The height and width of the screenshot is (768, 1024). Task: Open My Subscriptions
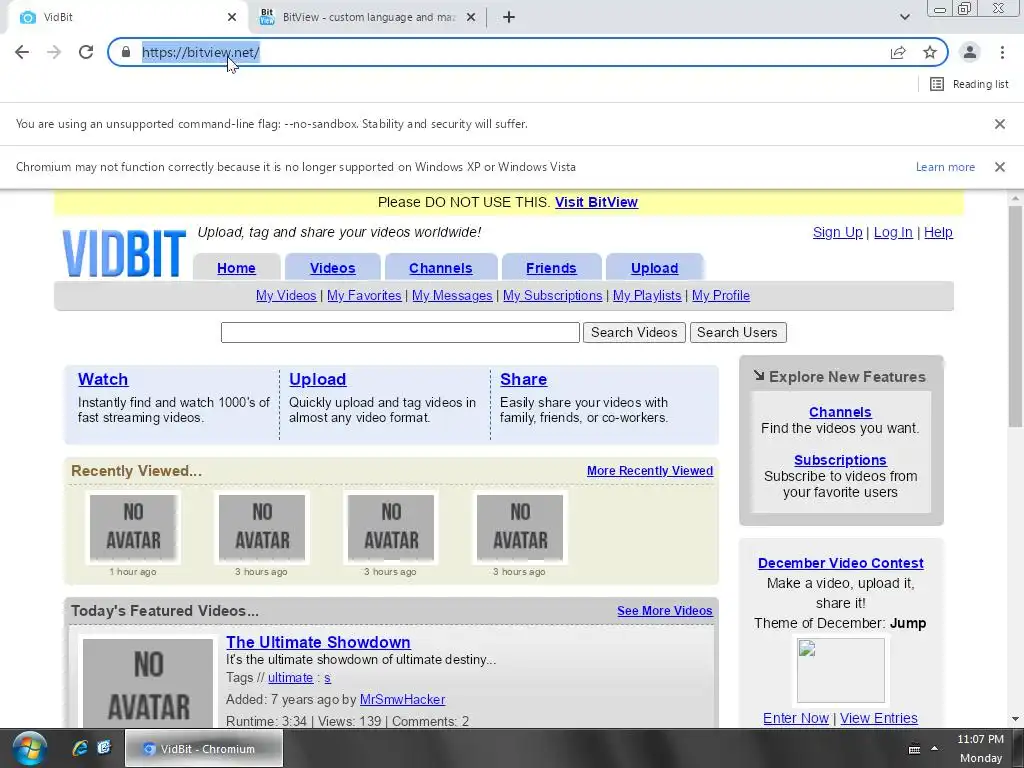coord(552,296)
